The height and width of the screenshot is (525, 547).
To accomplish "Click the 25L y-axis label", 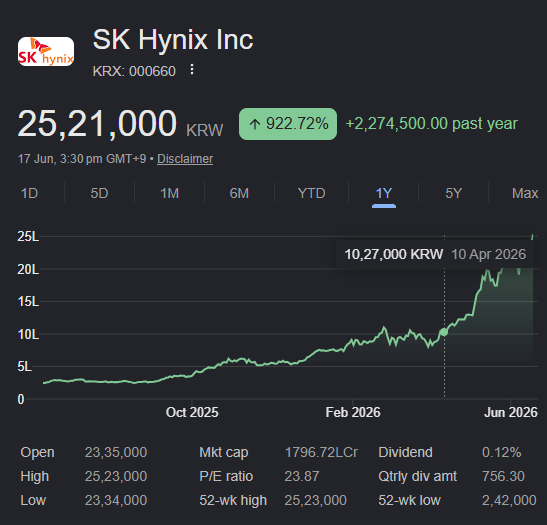I will click(28, 237).
